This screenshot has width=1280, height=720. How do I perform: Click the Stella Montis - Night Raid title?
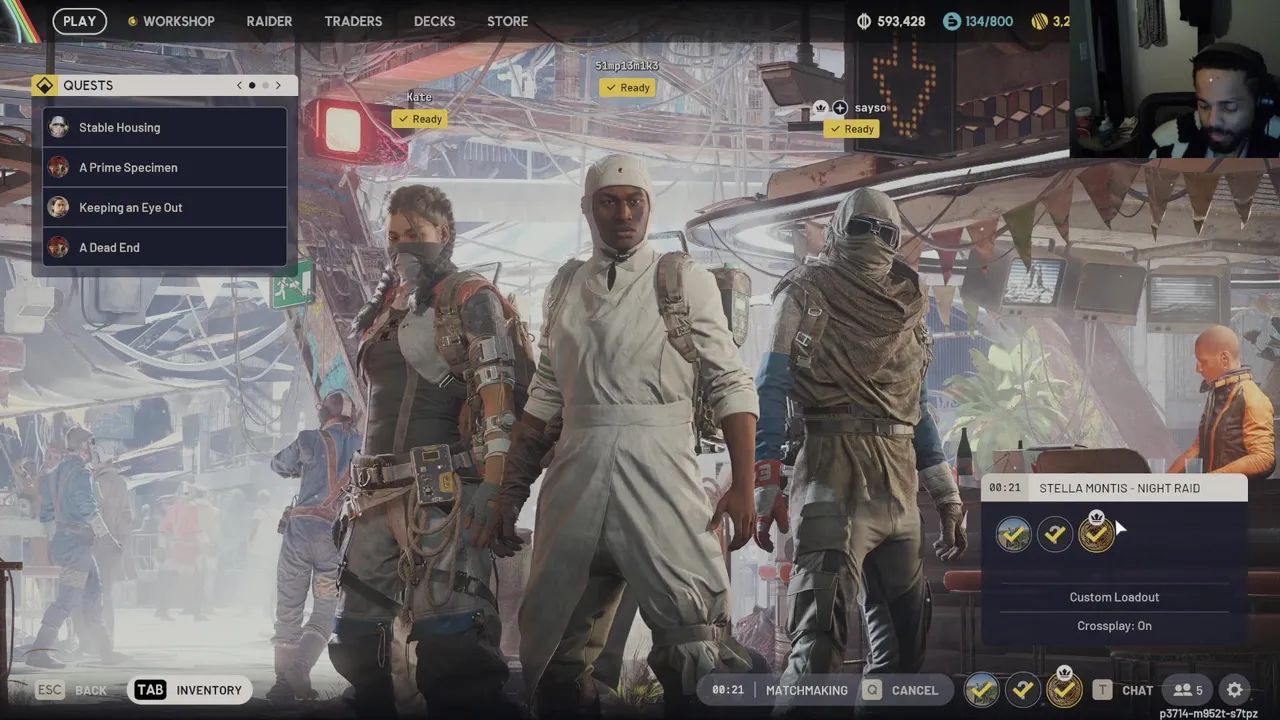coord(1119,488)
